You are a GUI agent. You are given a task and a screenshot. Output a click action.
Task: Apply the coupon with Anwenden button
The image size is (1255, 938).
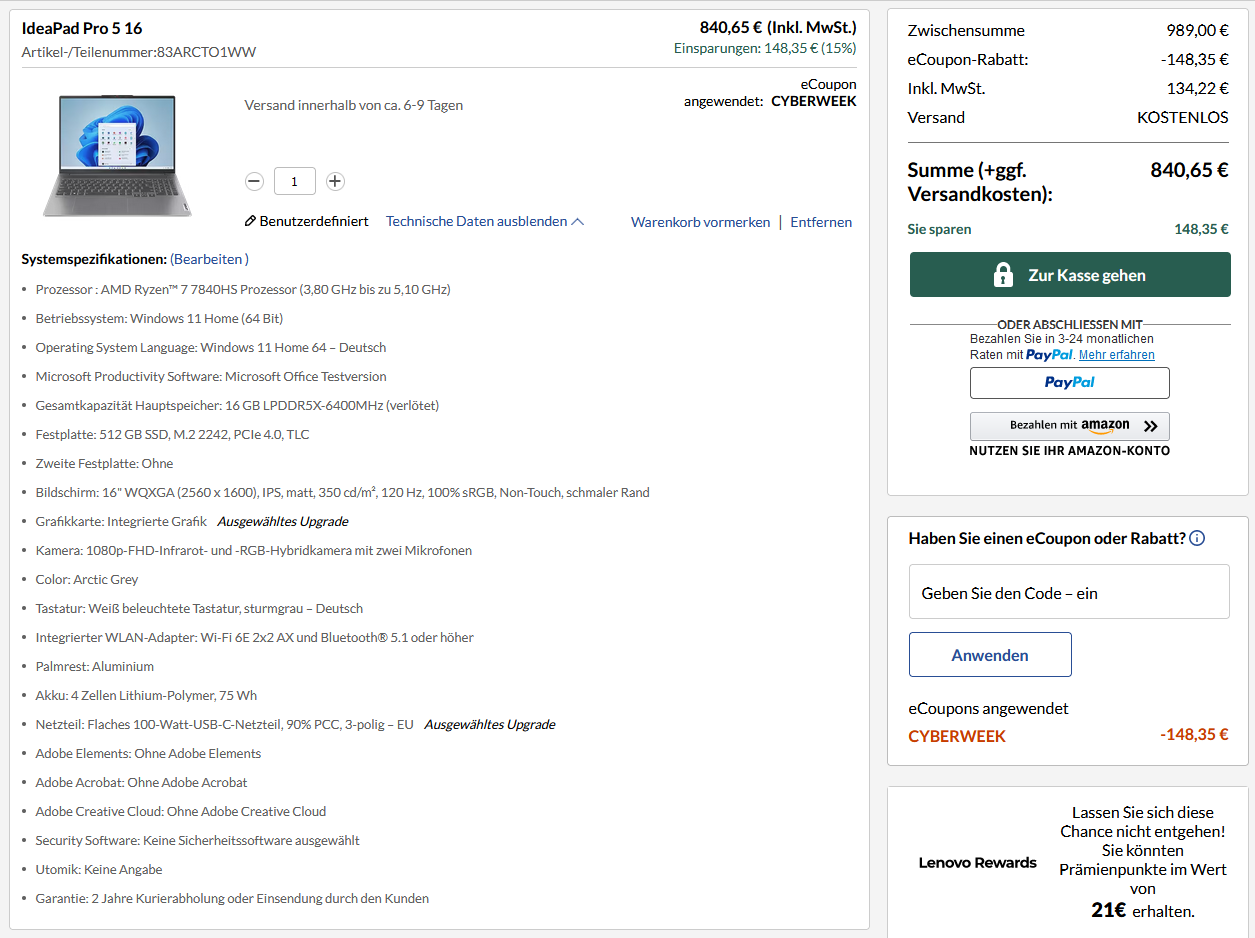tap(990, 655)
